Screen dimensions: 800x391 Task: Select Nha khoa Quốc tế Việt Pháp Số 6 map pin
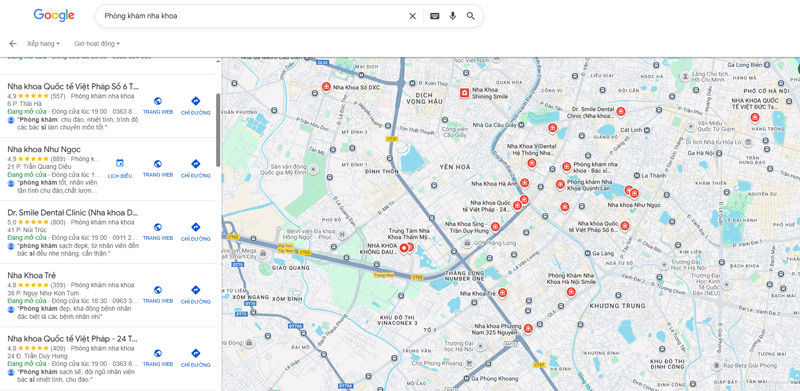point(624,226)
